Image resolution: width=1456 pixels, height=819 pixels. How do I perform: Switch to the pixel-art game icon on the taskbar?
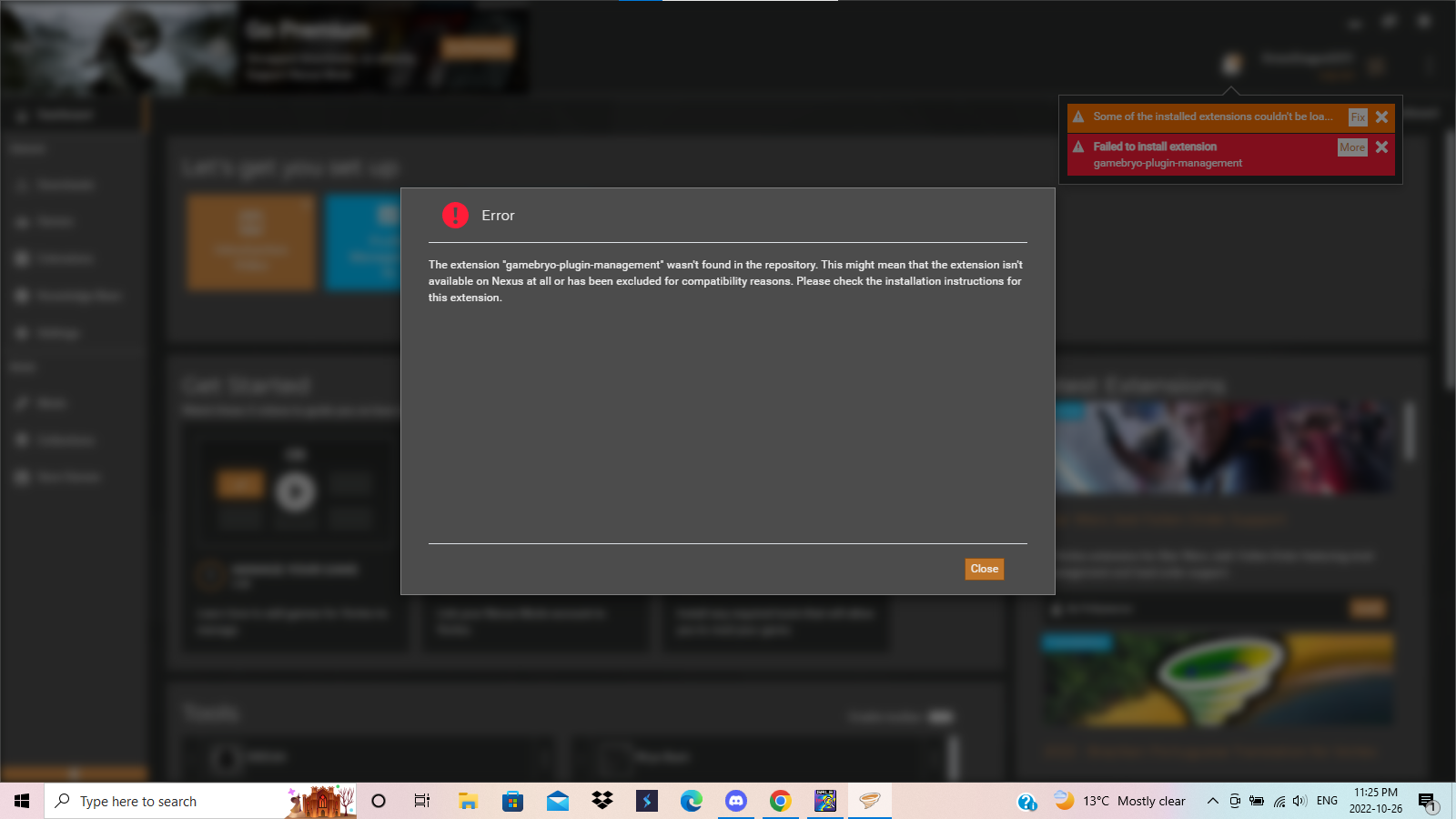coord(825,801)
